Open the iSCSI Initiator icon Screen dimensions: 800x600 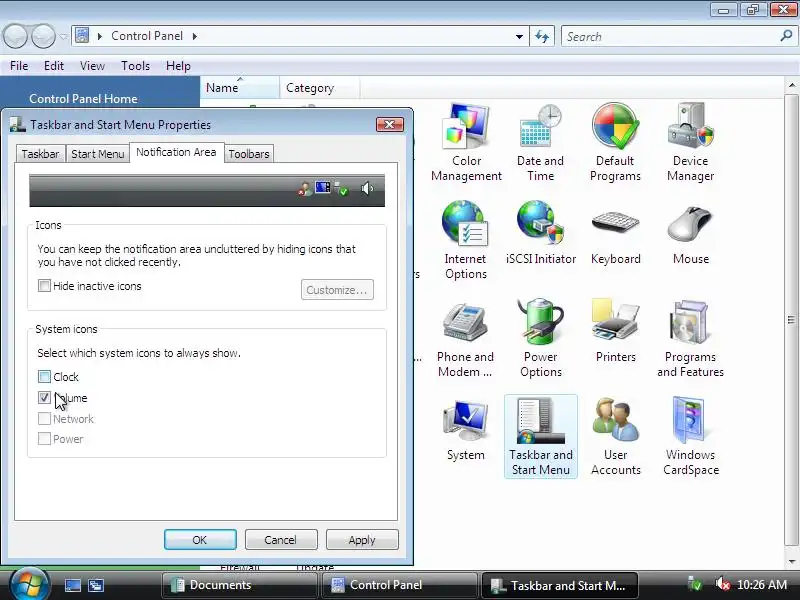point(541,233)
